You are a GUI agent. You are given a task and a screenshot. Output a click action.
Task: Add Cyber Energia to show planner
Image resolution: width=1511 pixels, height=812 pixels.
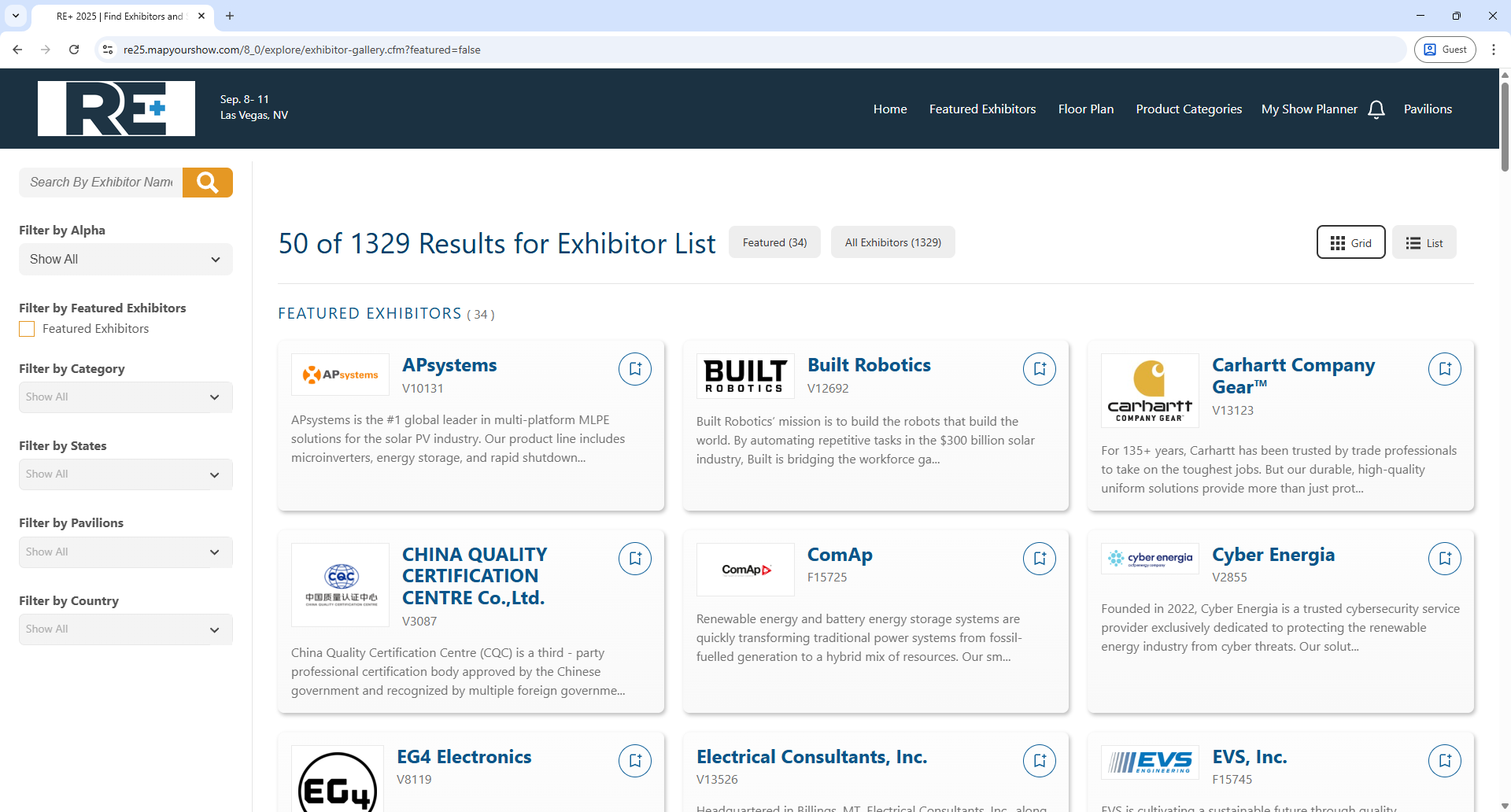1444,558
